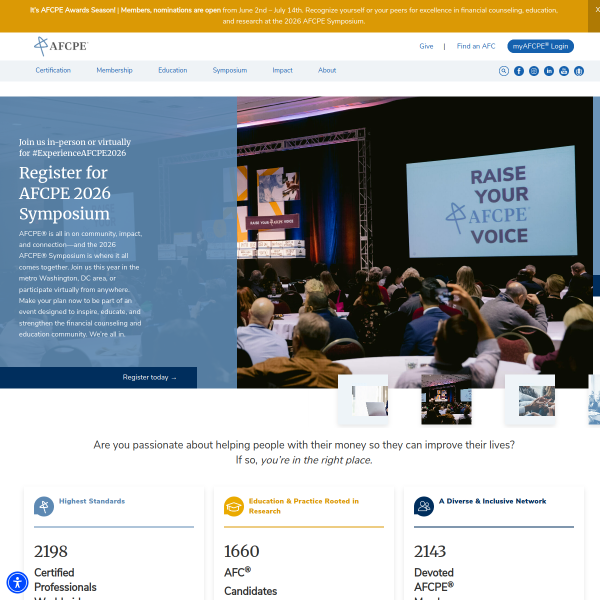
Task: Click the Devoted AFCPE label
Action: [x=434, y=580]
